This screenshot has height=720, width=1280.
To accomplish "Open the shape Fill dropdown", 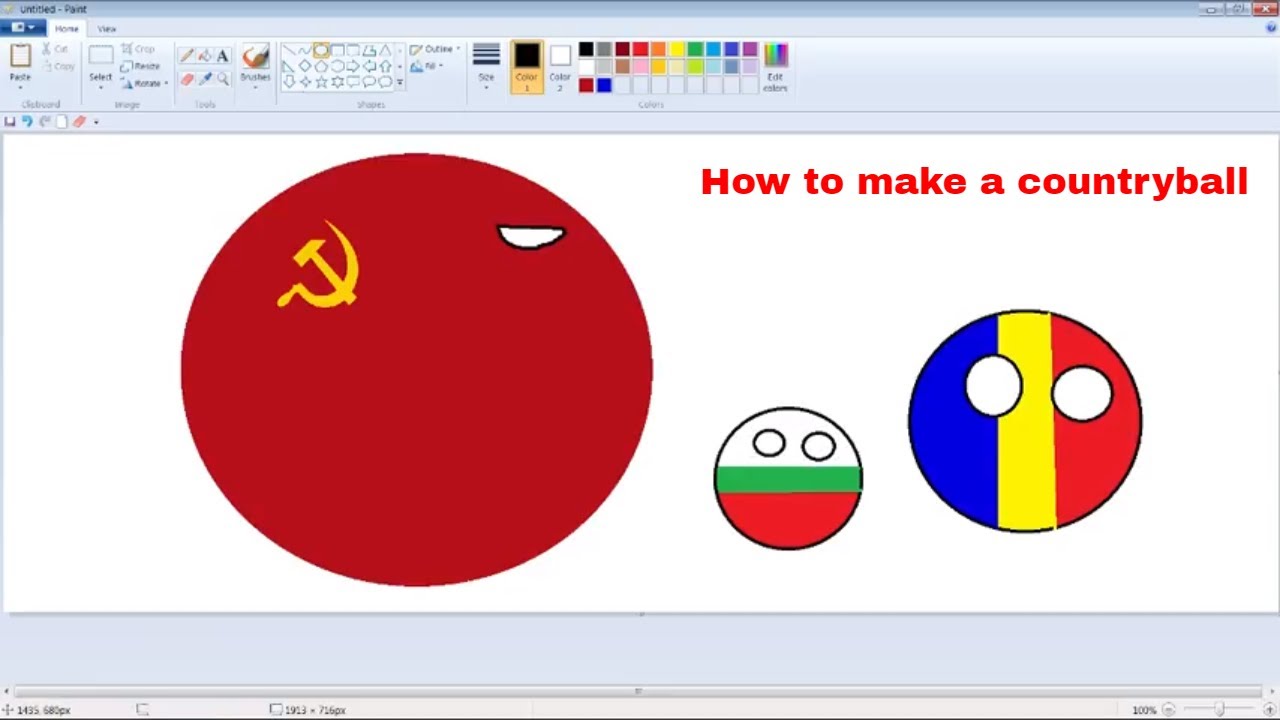I will [428, 66].
